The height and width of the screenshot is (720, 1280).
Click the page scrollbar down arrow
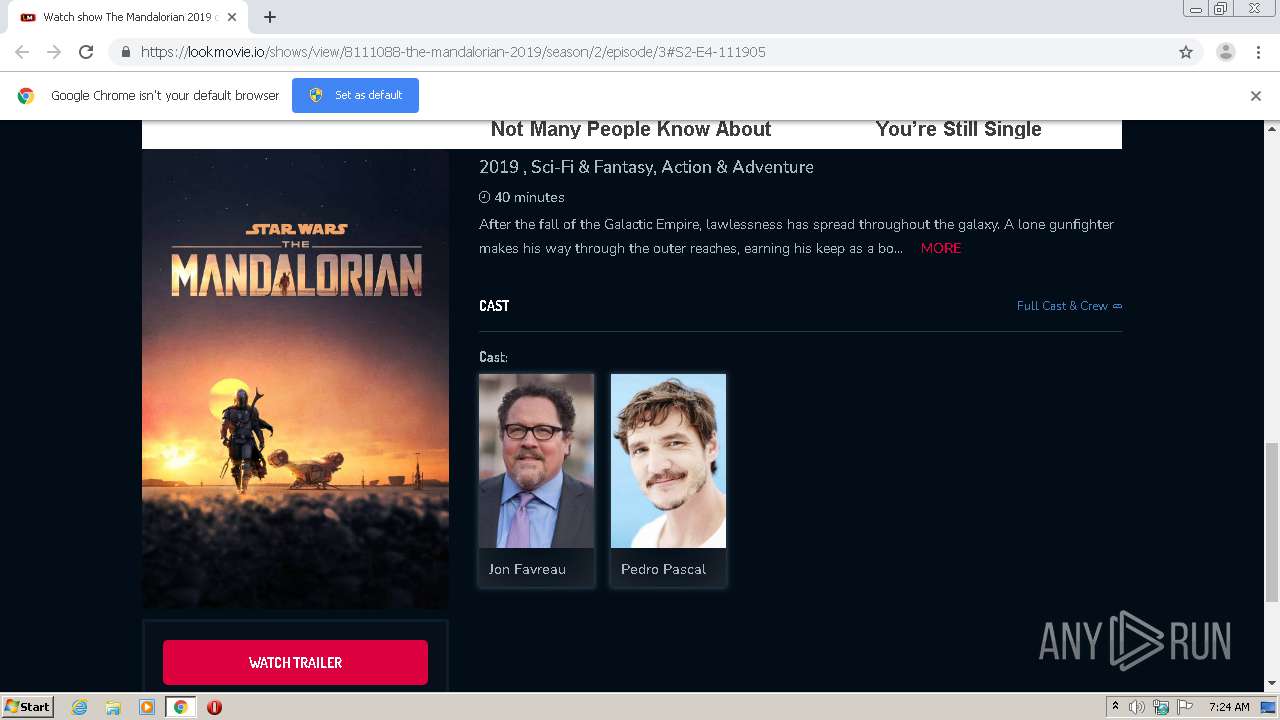click(1272, 684)
